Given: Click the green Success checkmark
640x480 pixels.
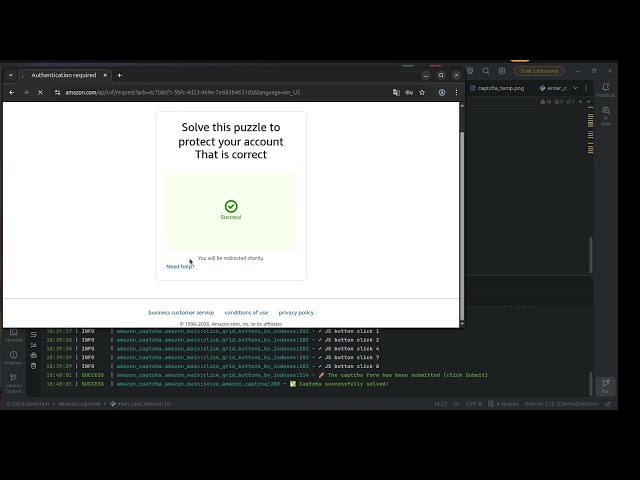Looking at the screenshot, I should pos(231,206).
